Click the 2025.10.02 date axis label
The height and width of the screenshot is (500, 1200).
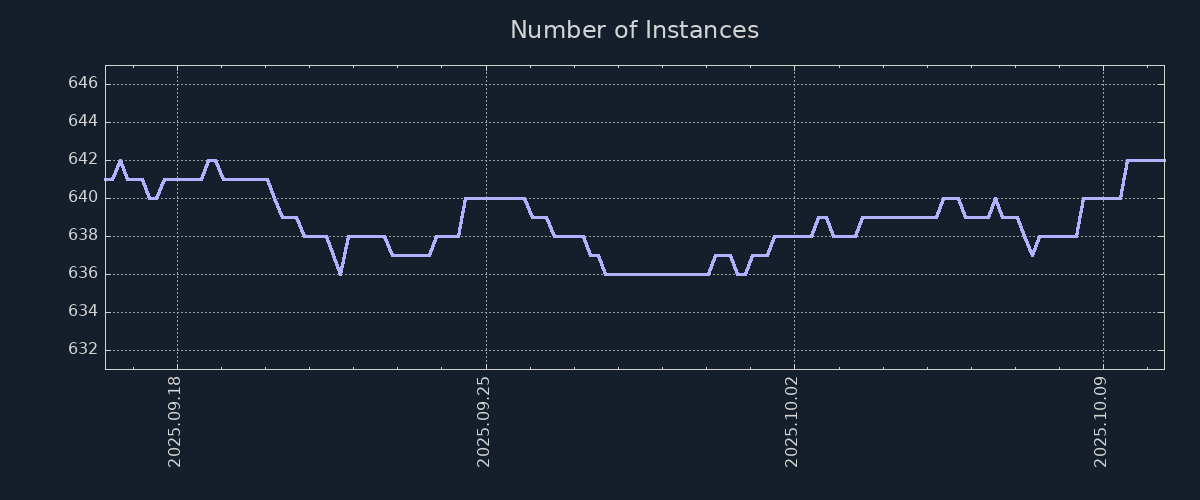point(793,421)
